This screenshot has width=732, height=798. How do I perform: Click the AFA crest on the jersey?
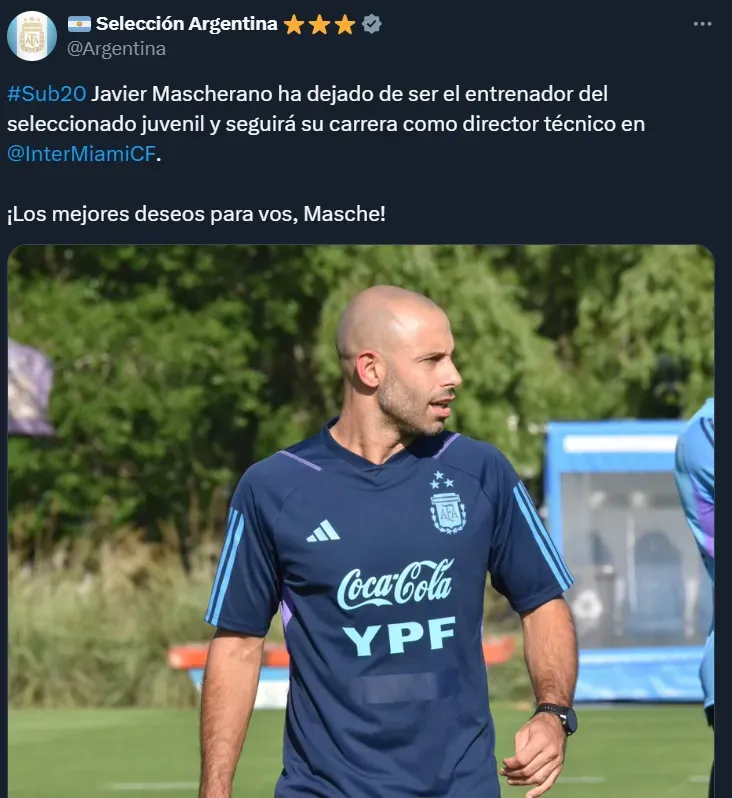tap(447, 503)
